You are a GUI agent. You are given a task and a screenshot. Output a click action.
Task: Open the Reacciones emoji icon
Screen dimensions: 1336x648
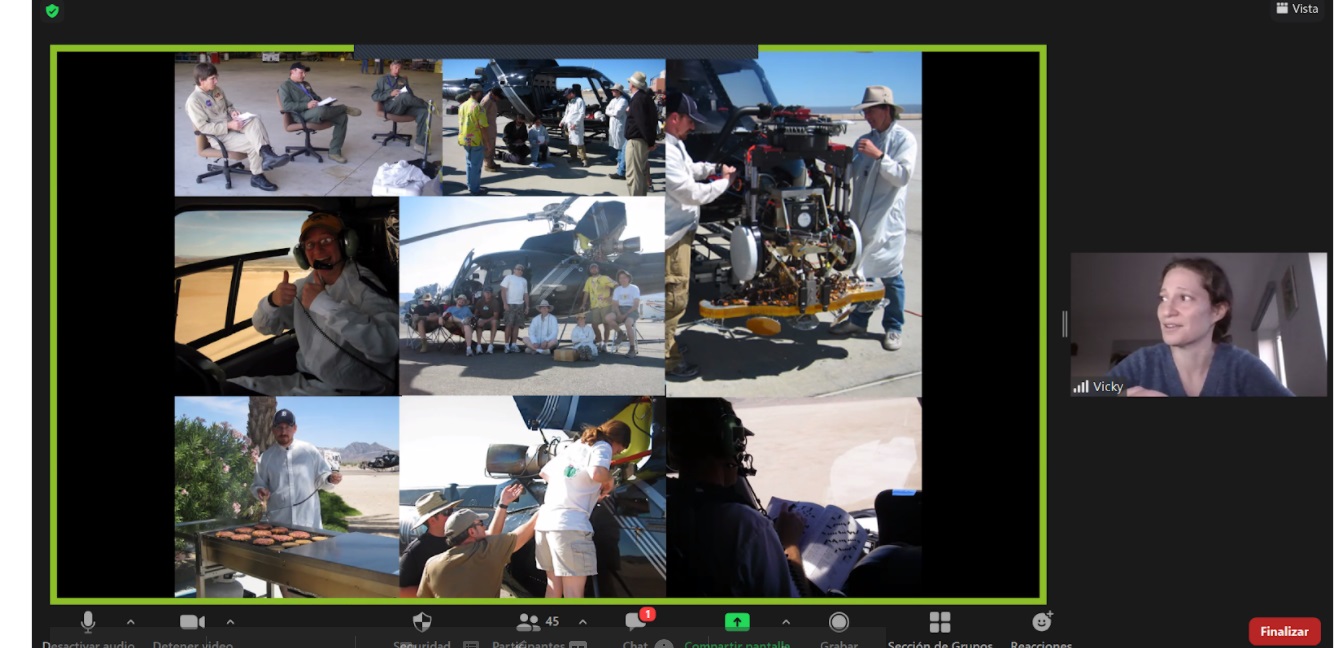1041,622
